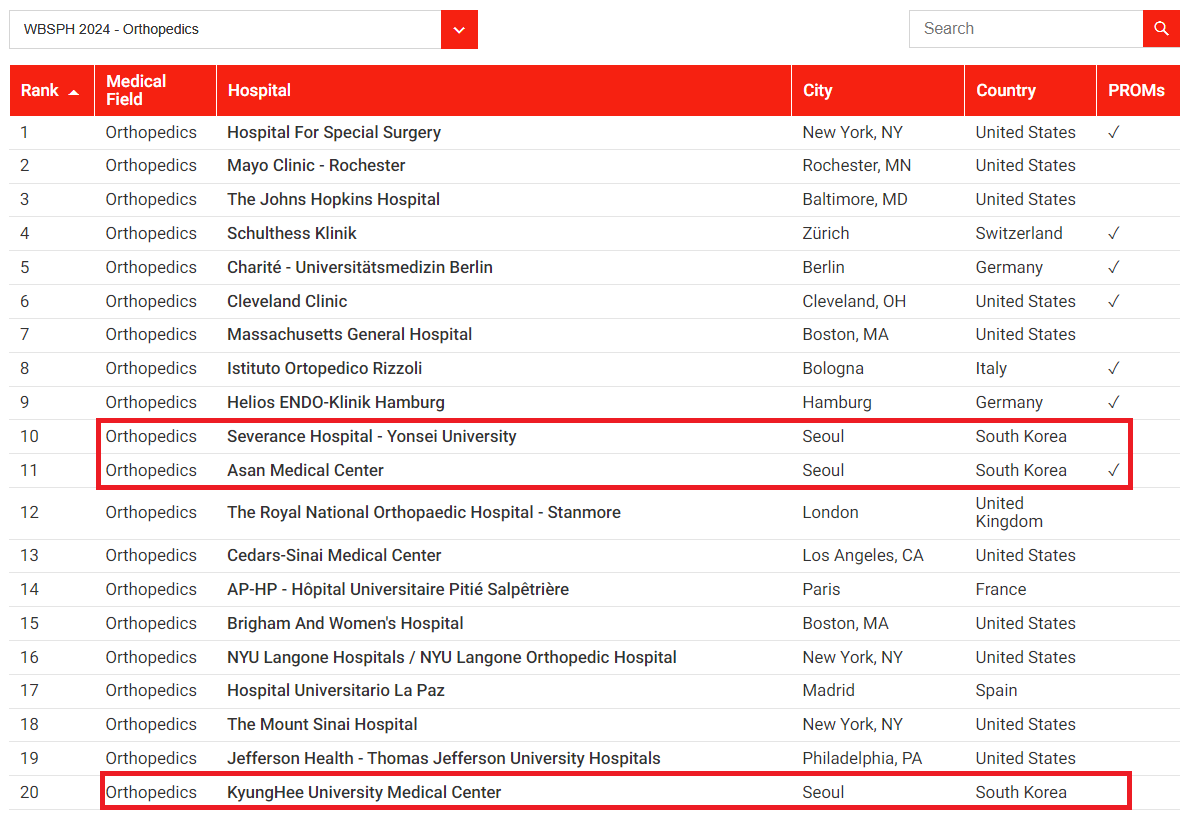Sort by PROMs column header

click(1137, 91)
